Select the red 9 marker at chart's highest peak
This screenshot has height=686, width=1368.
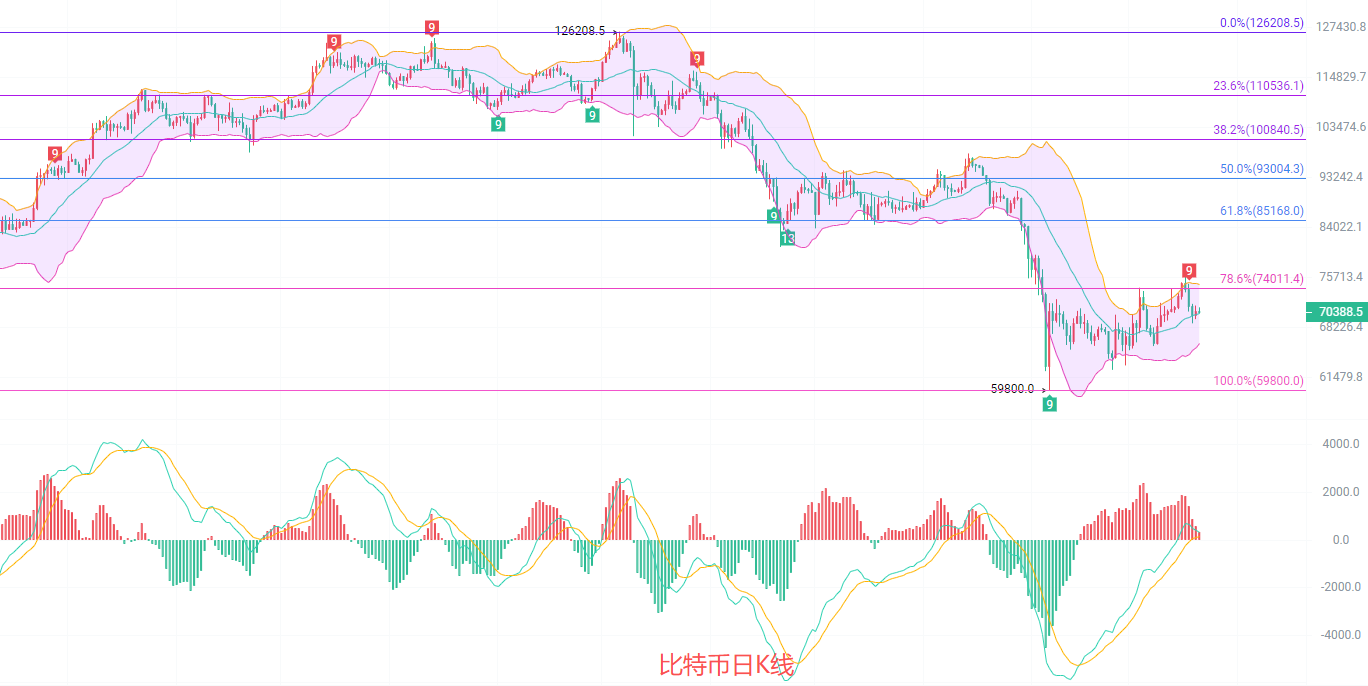[x=431, y=27]
